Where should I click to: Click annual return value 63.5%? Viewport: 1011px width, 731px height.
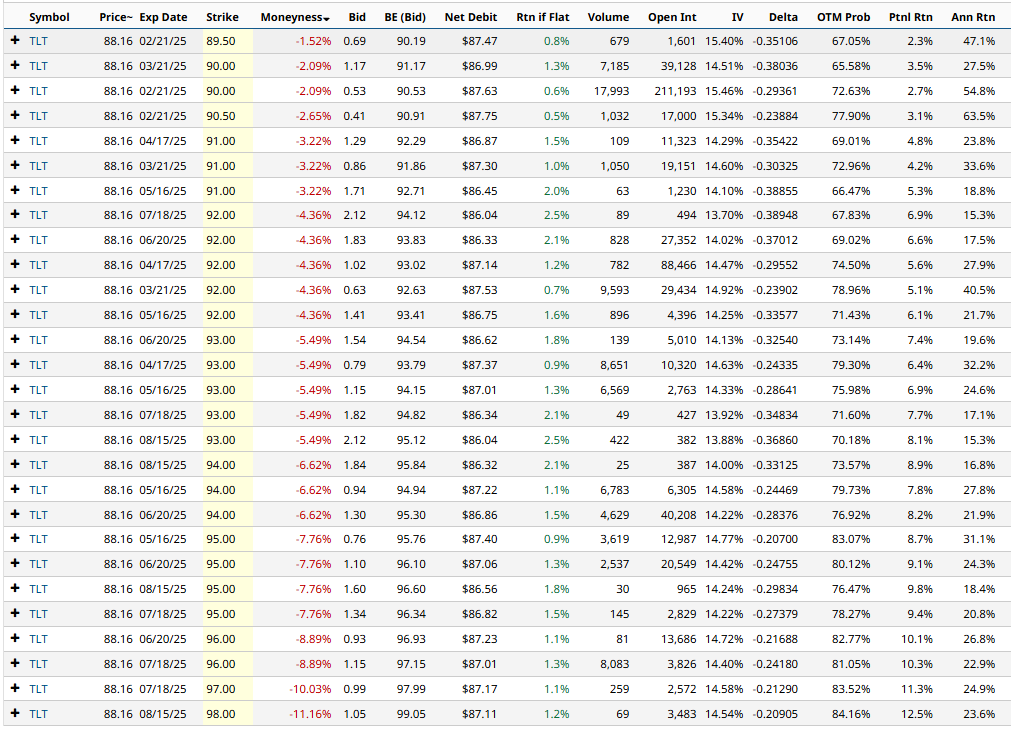(x=979, y=116)
